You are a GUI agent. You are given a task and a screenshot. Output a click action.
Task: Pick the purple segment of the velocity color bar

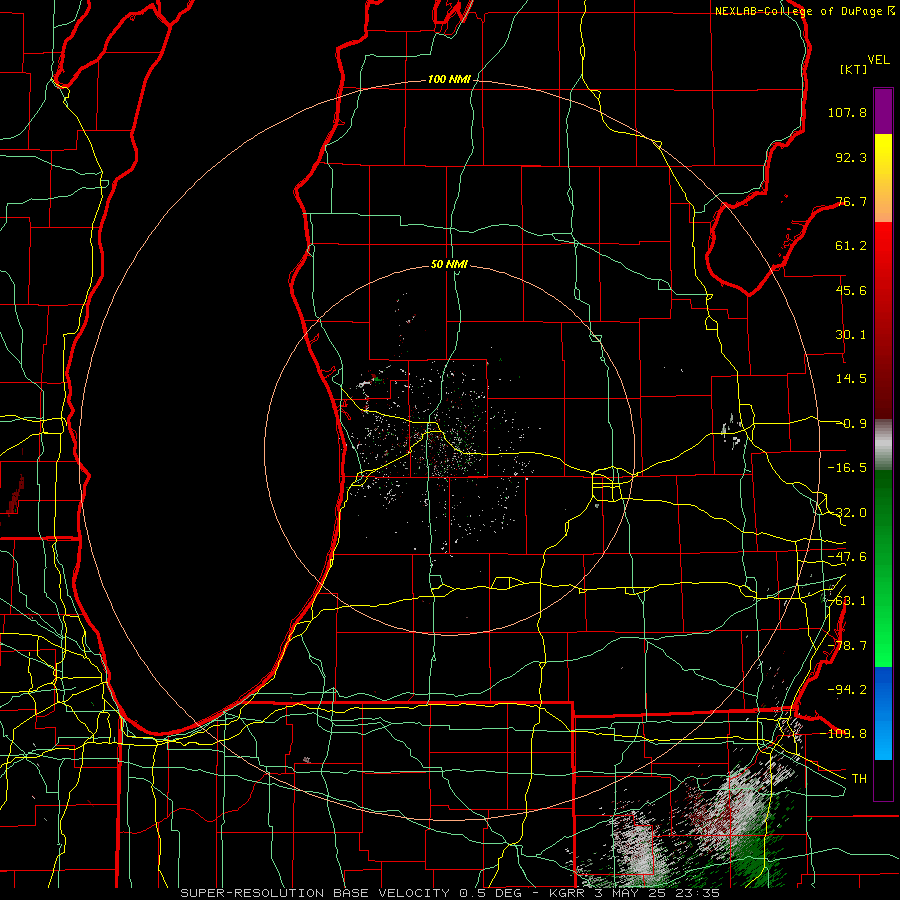pyautogui.click(x=883, y=112)
